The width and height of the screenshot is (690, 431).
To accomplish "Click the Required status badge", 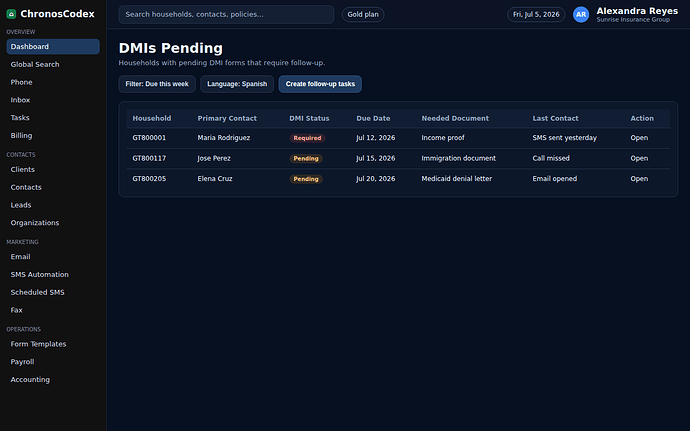I will click(307, 138).
